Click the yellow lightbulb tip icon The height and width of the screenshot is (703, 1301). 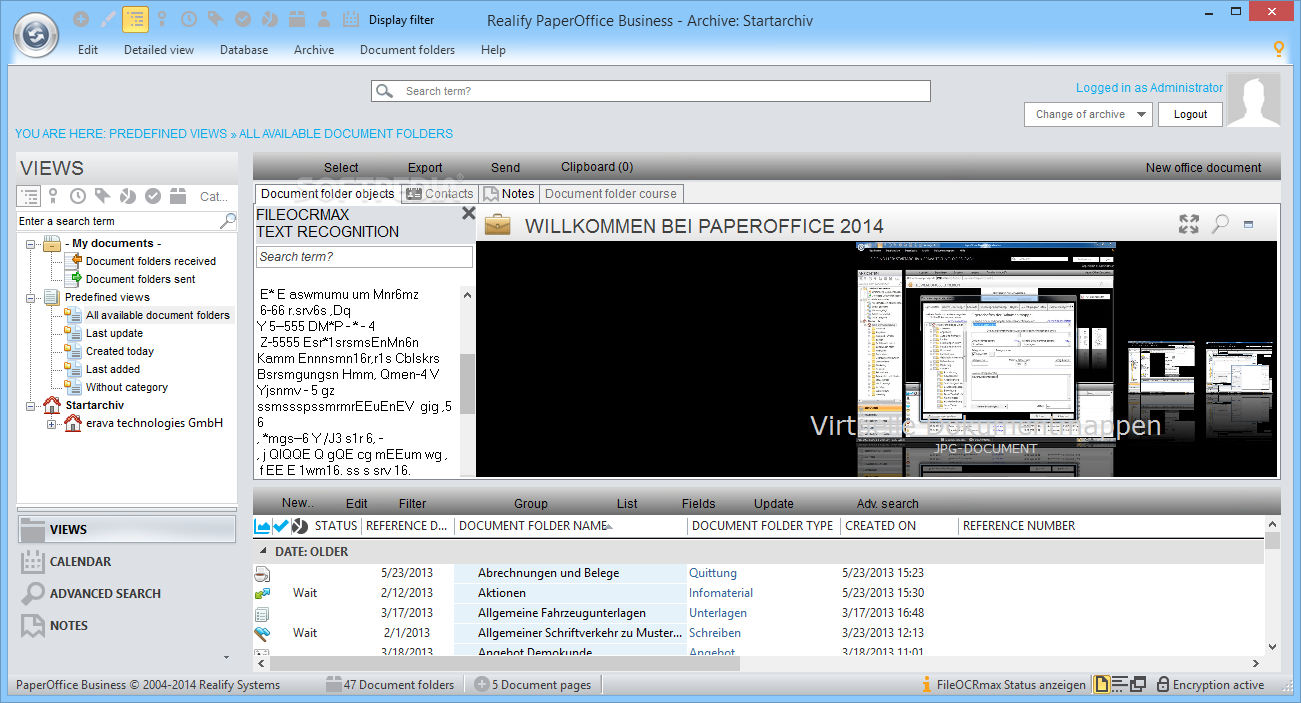coord(1278,49)
